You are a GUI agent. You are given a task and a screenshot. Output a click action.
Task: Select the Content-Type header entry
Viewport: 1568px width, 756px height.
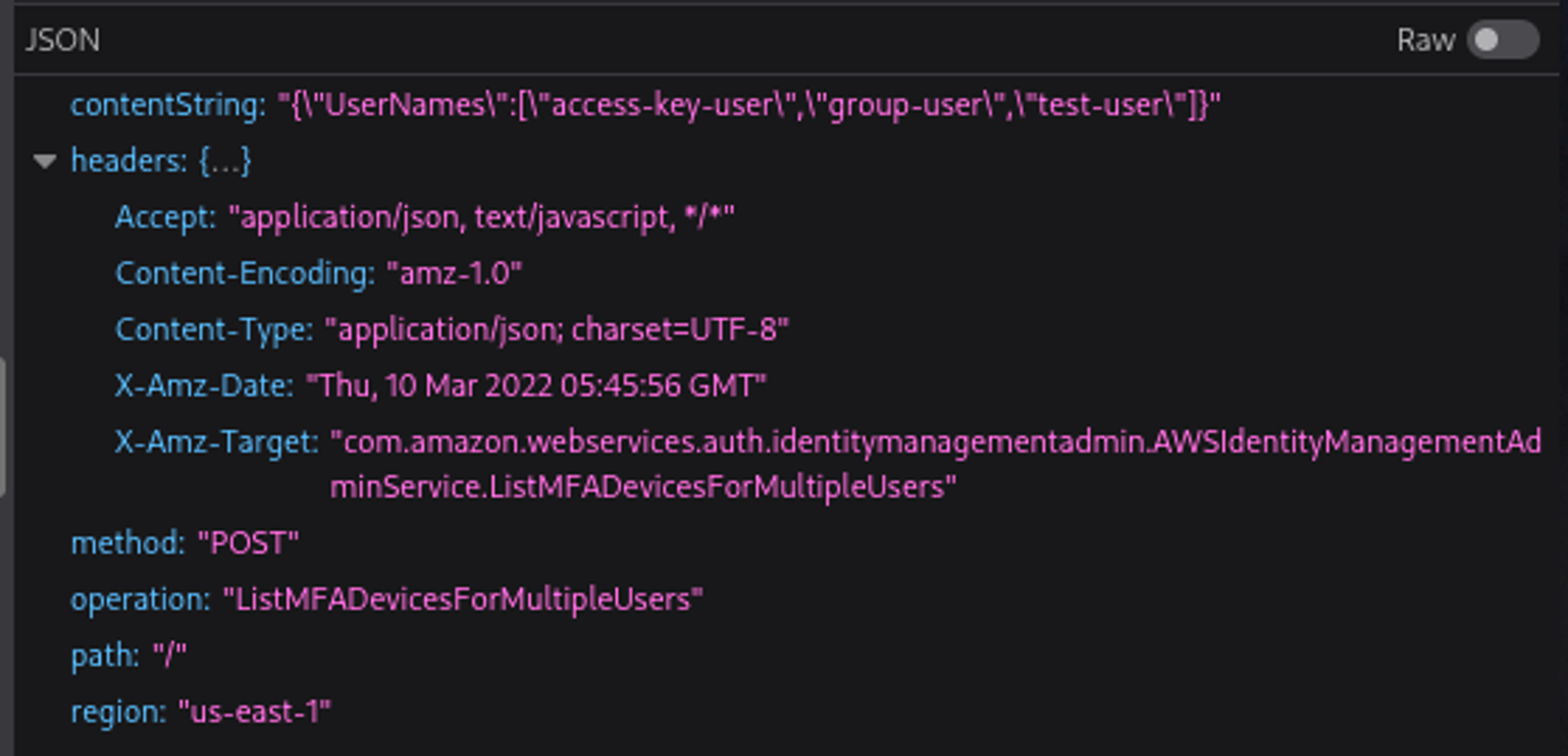(450, 329)
